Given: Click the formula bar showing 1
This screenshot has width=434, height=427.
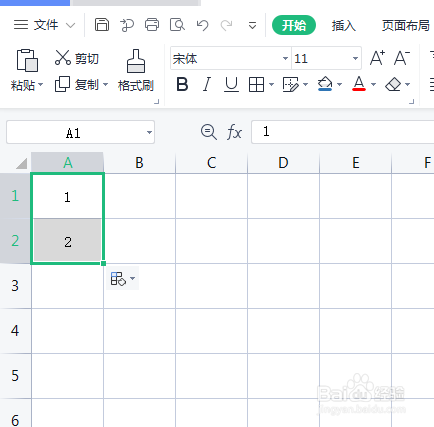Looking at the screenshot, I should [x=343, y=132].
